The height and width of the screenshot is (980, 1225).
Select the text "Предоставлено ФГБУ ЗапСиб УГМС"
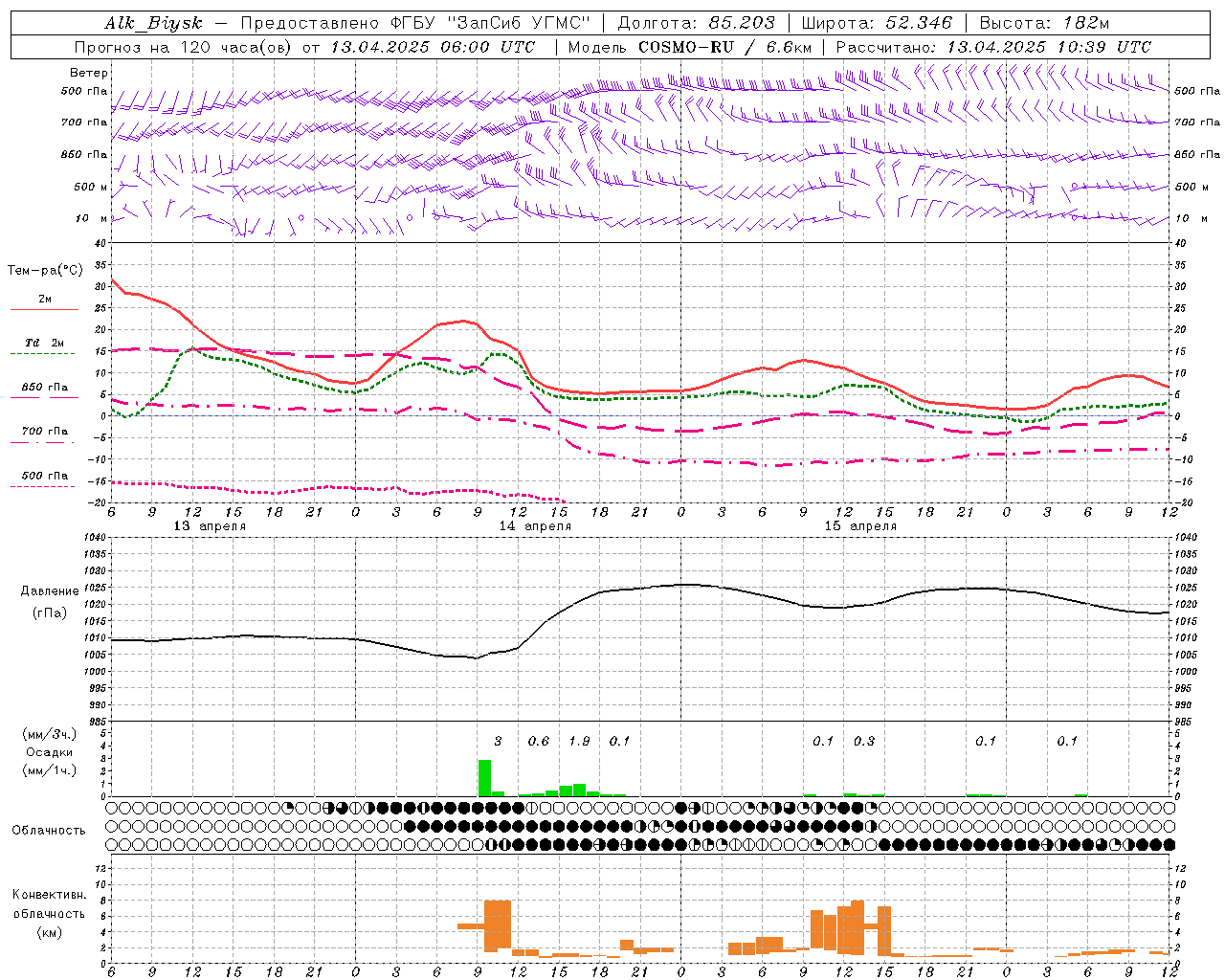point(415,23)
